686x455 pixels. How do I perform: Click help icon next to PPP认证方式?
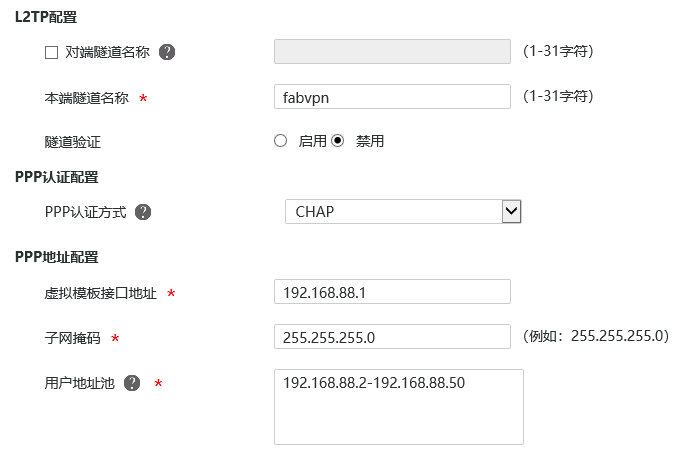[143, 212]
